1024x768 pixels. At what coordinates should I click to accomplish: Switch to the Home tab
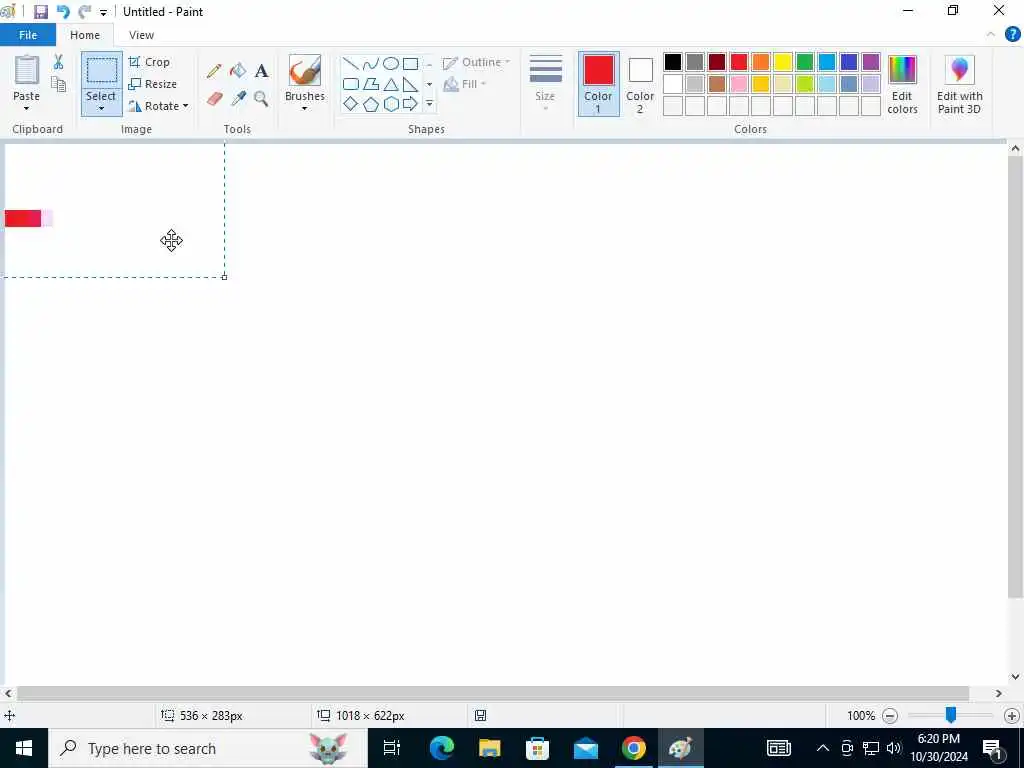click(x=85, y=35)
